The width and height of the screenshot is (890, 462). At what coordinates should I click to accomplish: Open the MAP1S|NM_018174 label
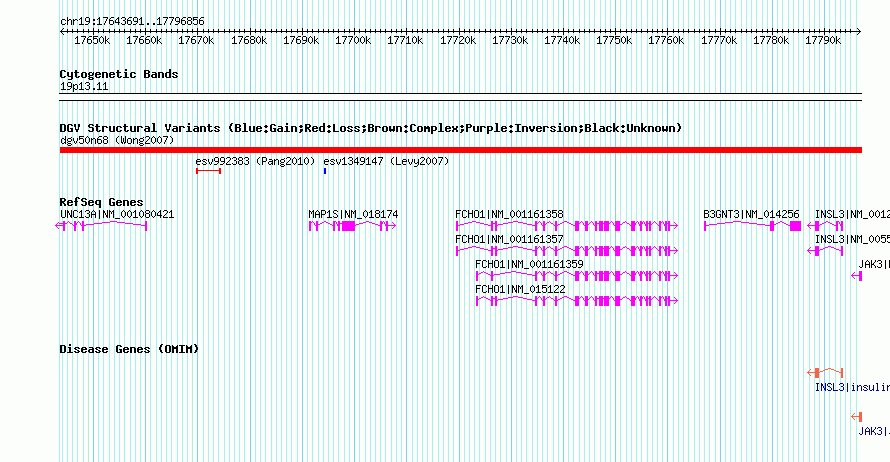tap(353, 215)
